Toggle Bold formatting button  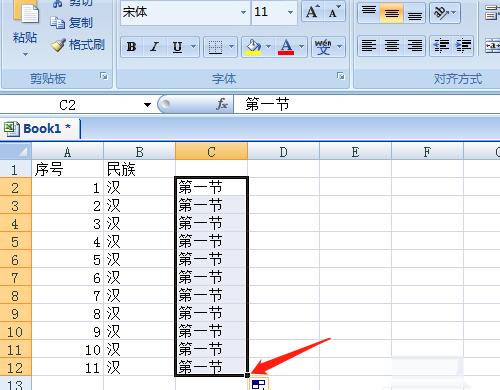[x=132, y=47]
